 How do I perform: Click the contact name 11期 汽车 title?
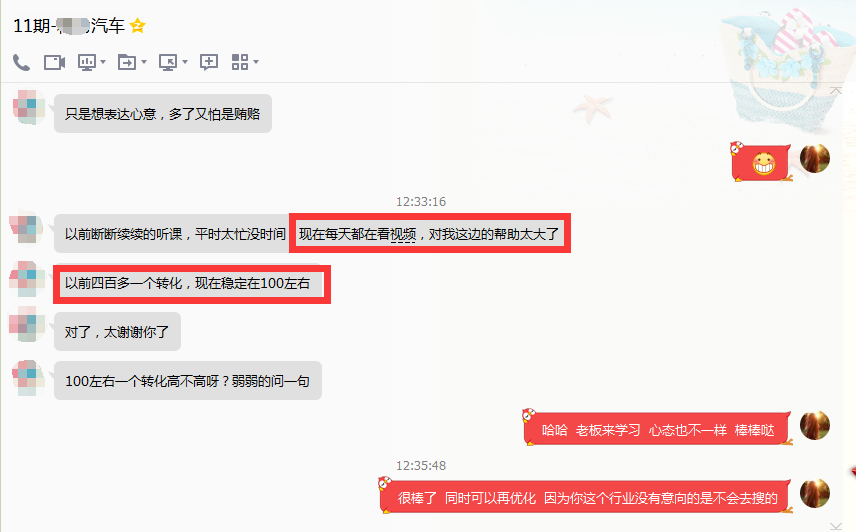point(69,26)
